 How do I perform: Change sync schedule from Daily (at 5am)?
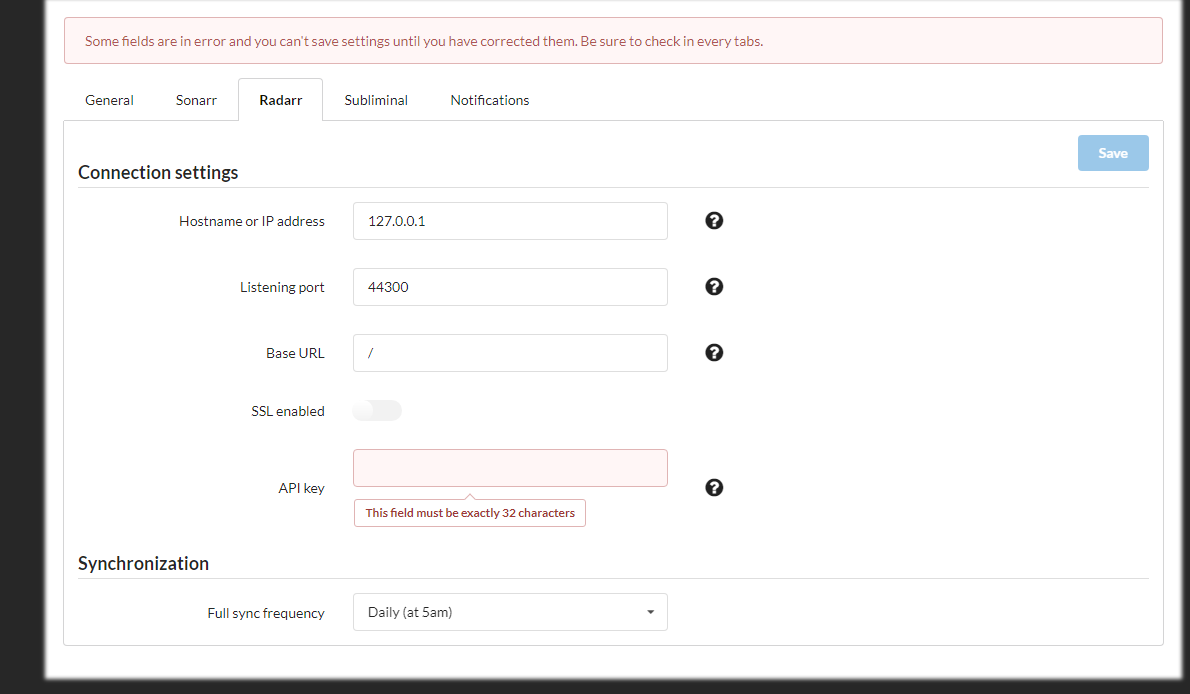point(510,611)
